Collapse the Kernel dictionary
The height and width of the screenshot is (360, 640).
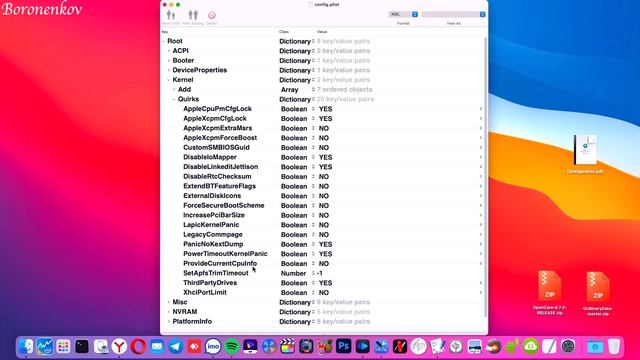tap(169, 80)
